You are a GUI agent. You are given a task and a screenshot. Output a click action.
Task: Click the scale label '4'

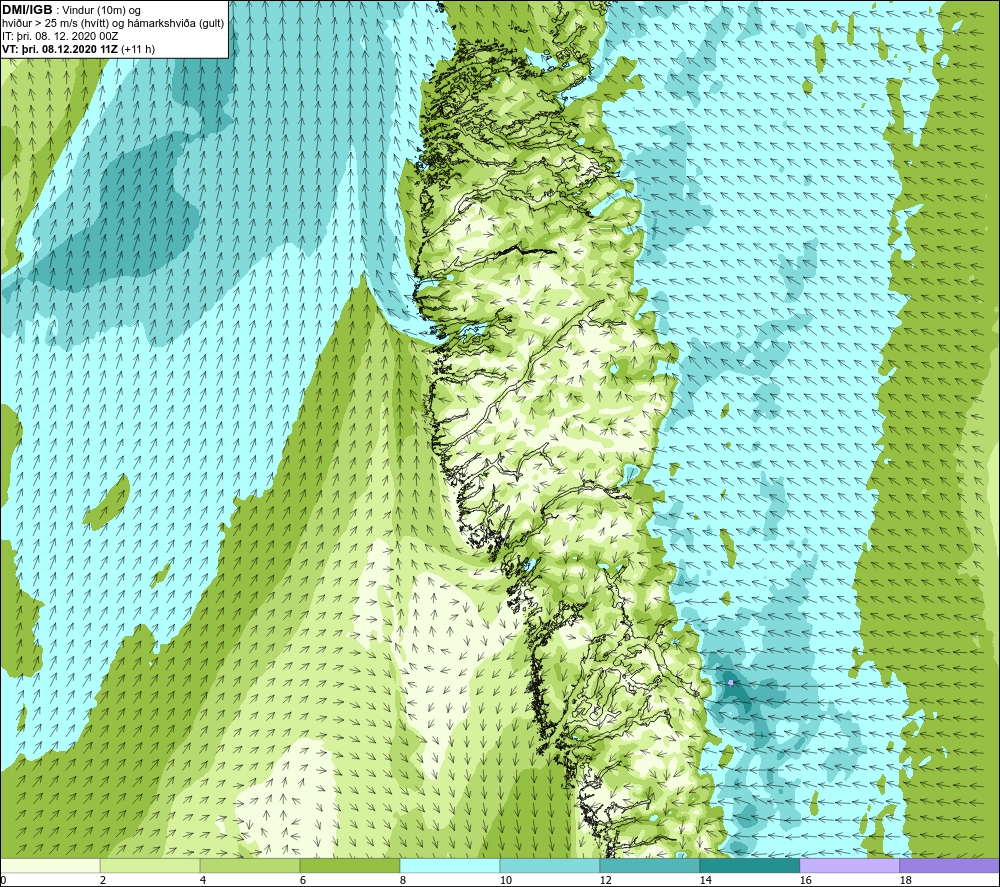click(x=203, y=881)
